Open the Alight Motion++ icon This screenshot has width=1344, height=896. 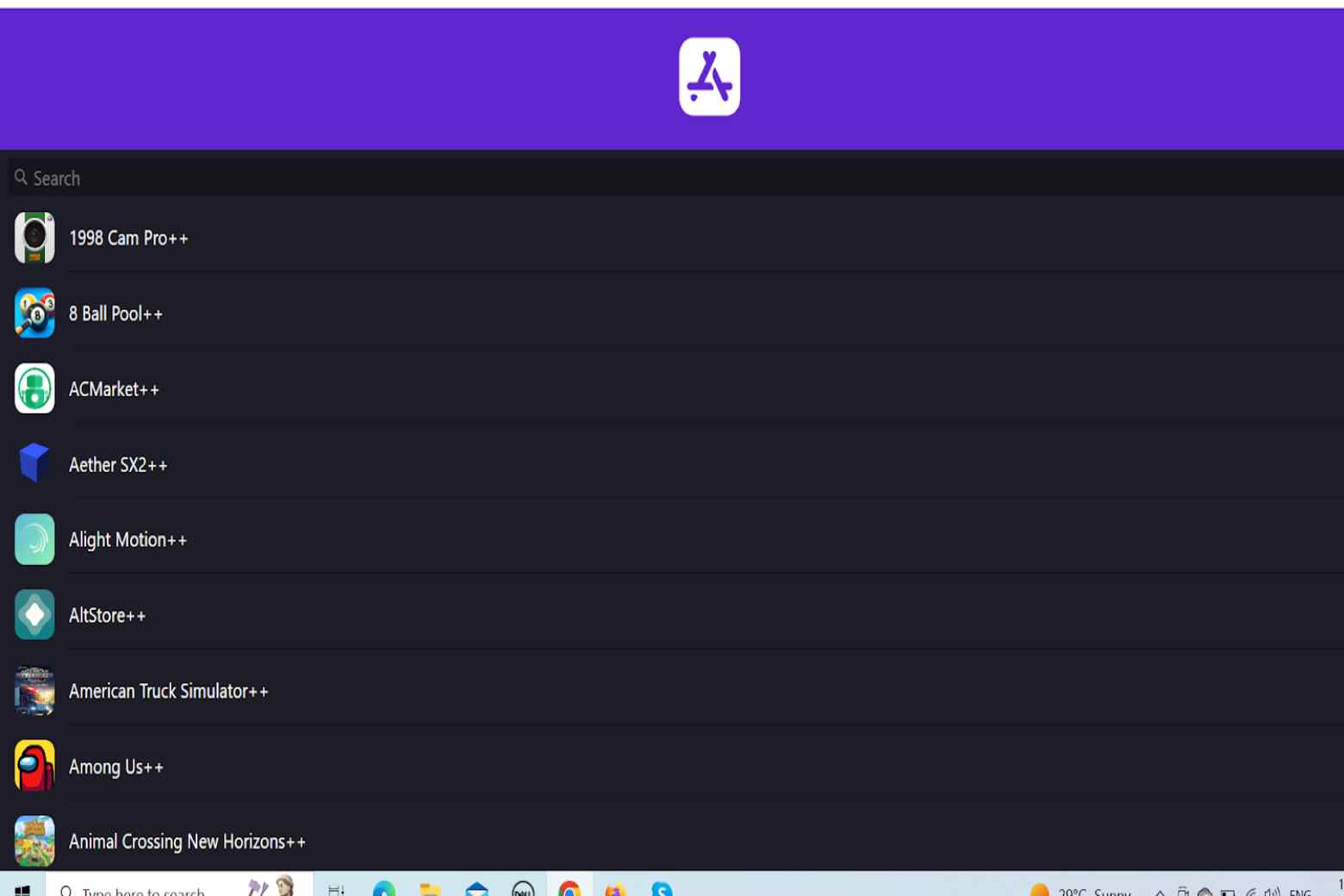click(34, 539)
